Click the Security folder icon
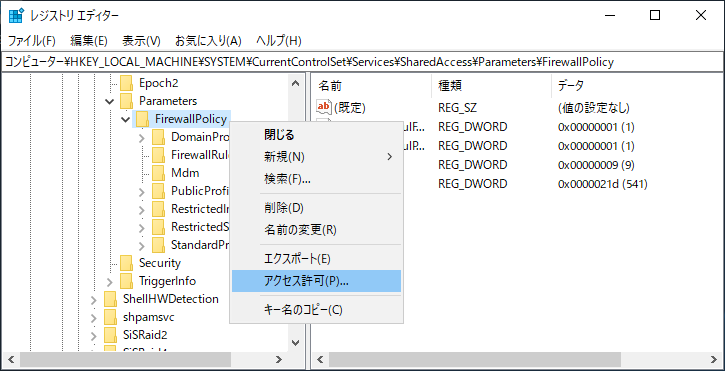Image resolution: width=725 pixels, height=371 pixels. click(x=126, y=263)
